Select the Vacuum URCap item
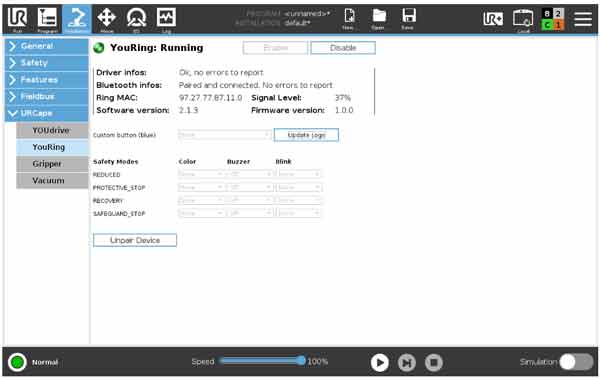 coord(52,181)
